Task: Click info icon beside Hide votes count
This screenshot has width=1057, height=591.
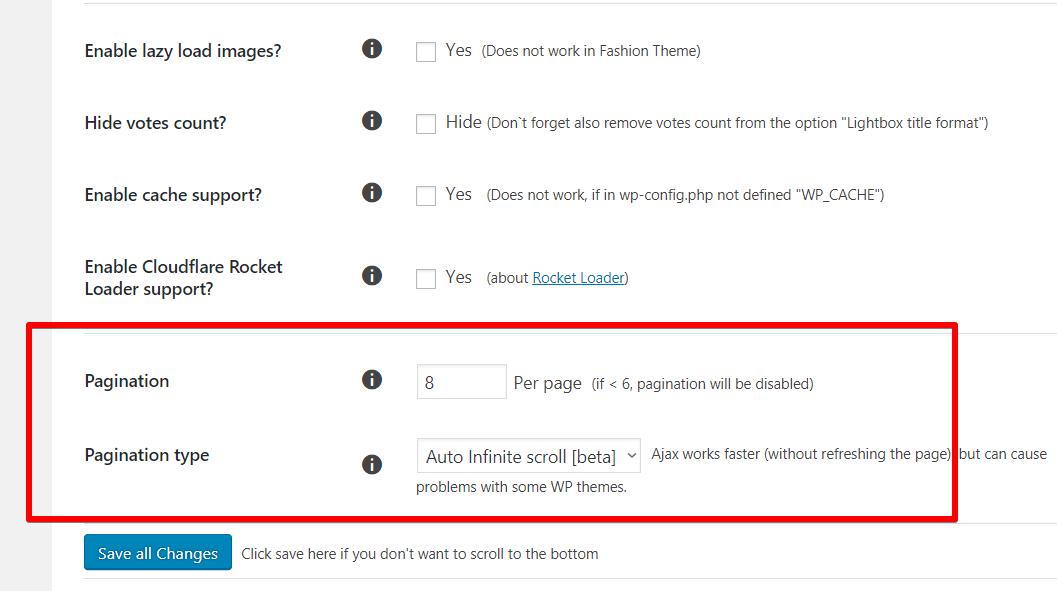Action: point(372,121)
